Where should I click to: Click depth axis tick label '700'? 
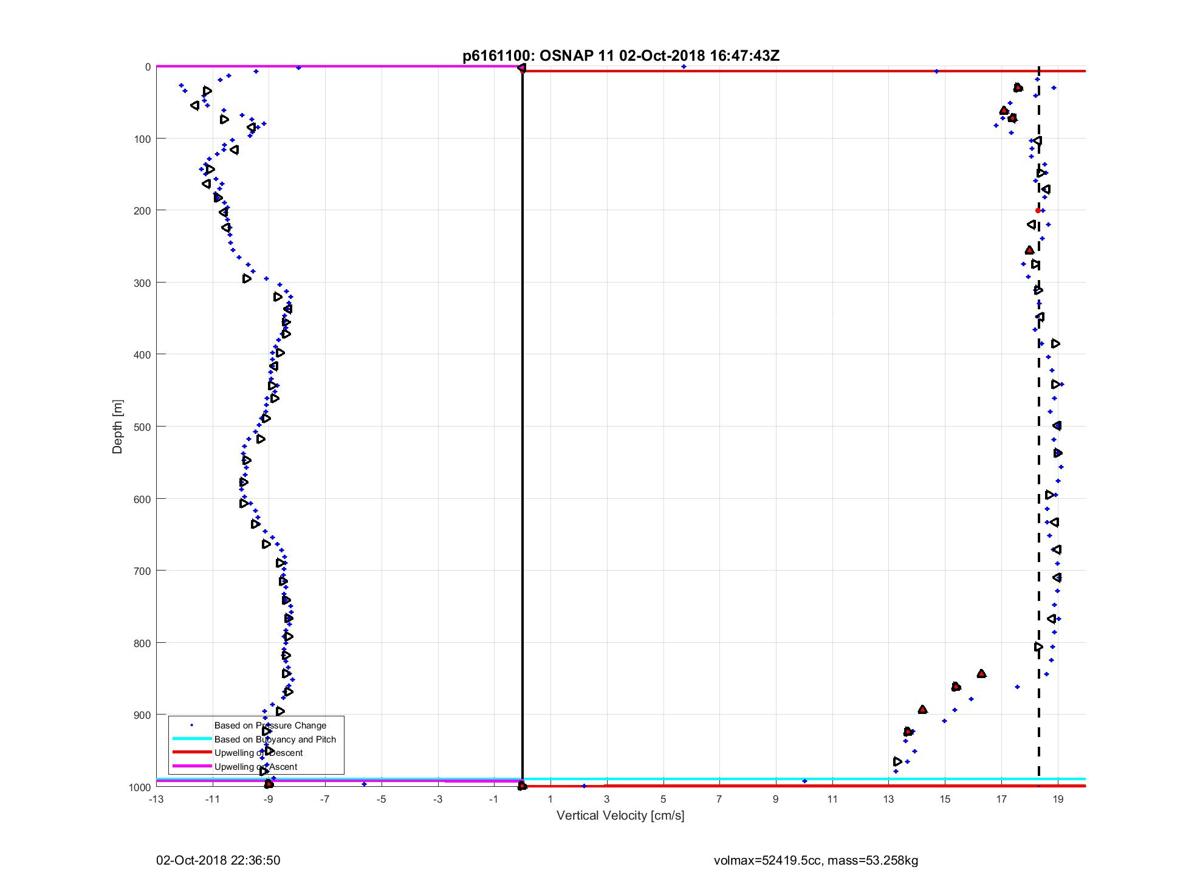tap(142, 571)
